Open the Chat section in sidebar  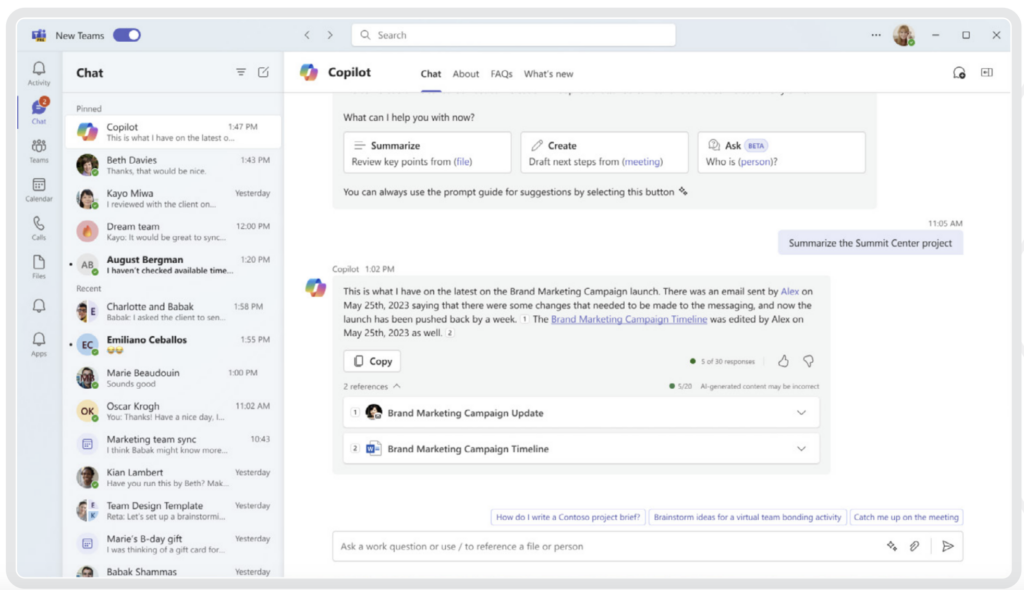[39, 111]
